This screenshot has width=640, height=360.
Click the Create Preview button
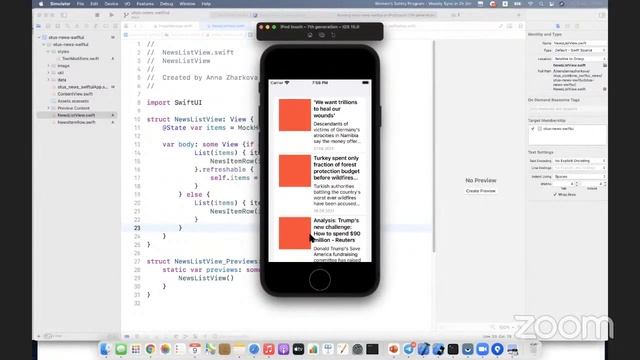point(480,191)
